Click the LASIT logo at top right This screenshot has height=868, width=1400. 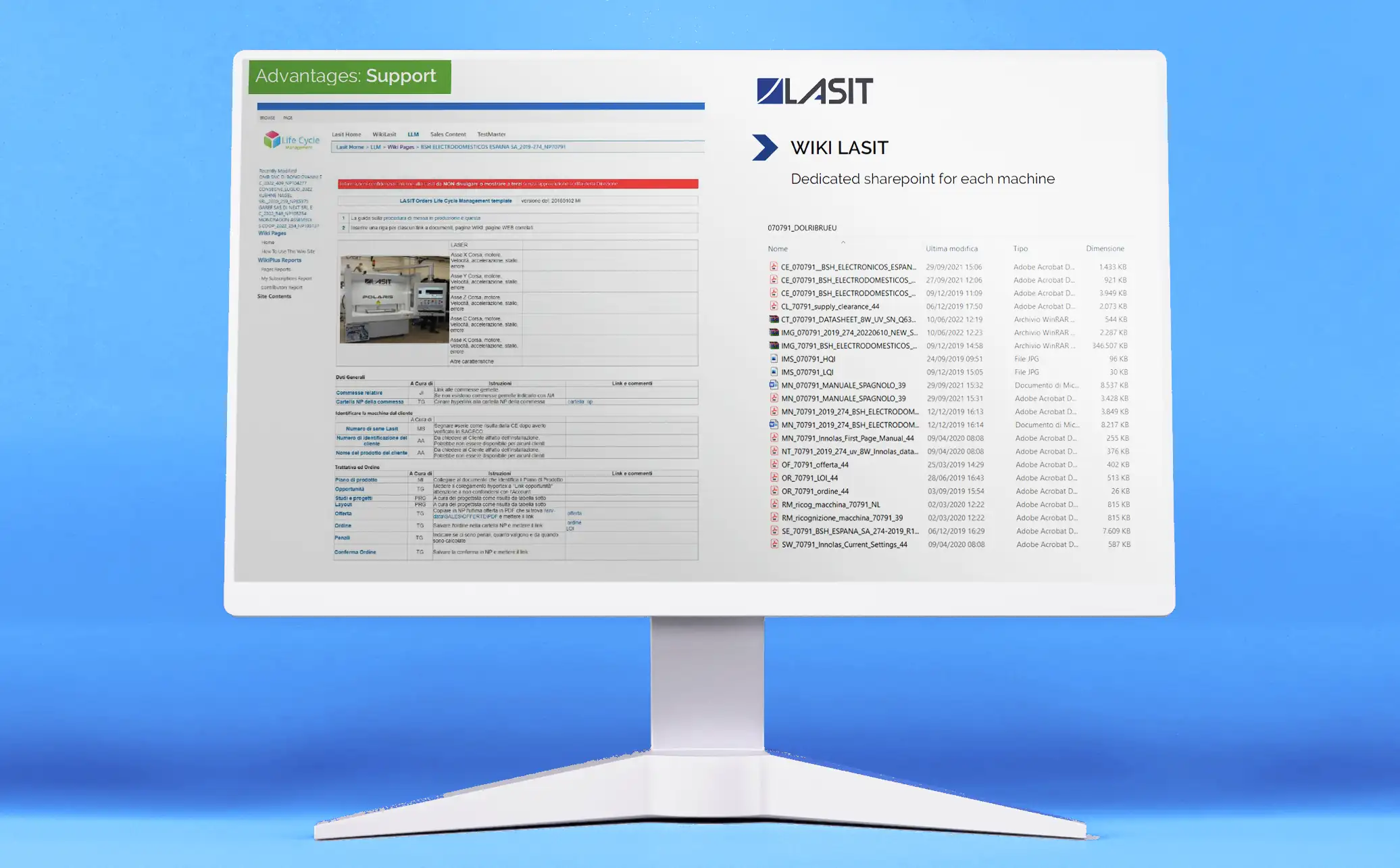[x=815, y=91]
